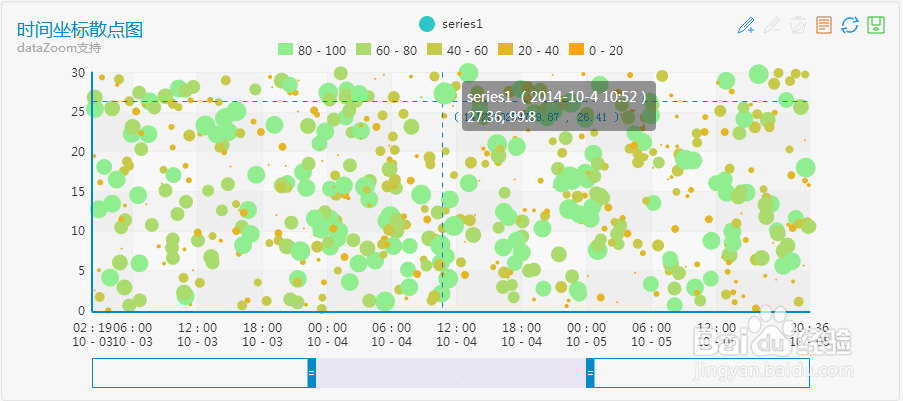Viewport: 903px width, 401px height.
Task: Toggle the 0 - 20 range swatch
Action: click(576, 50)
